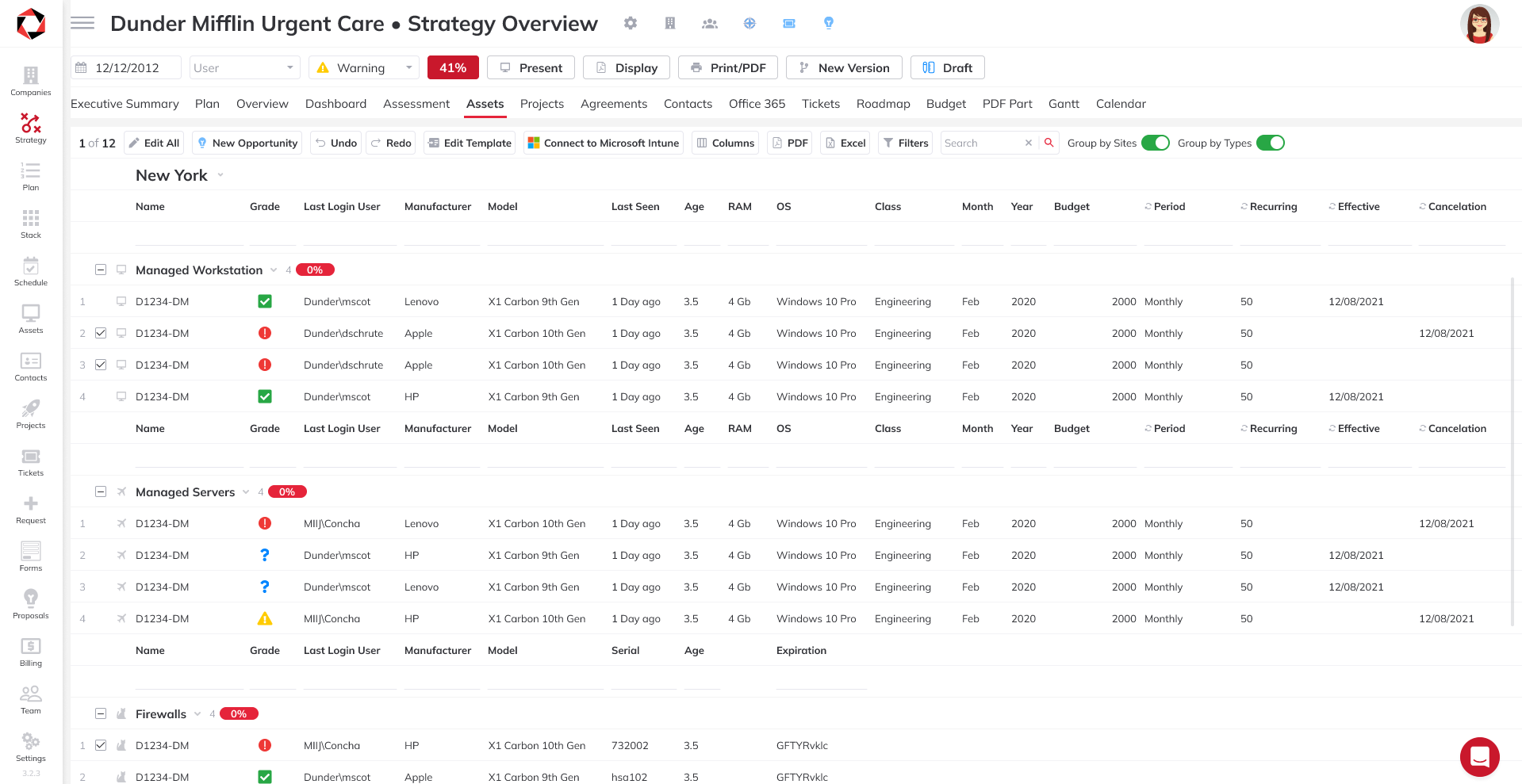Viewport: 1522px width, 784px height.
Task: Open Firewalls chevron menu
Action: [197, 713]
